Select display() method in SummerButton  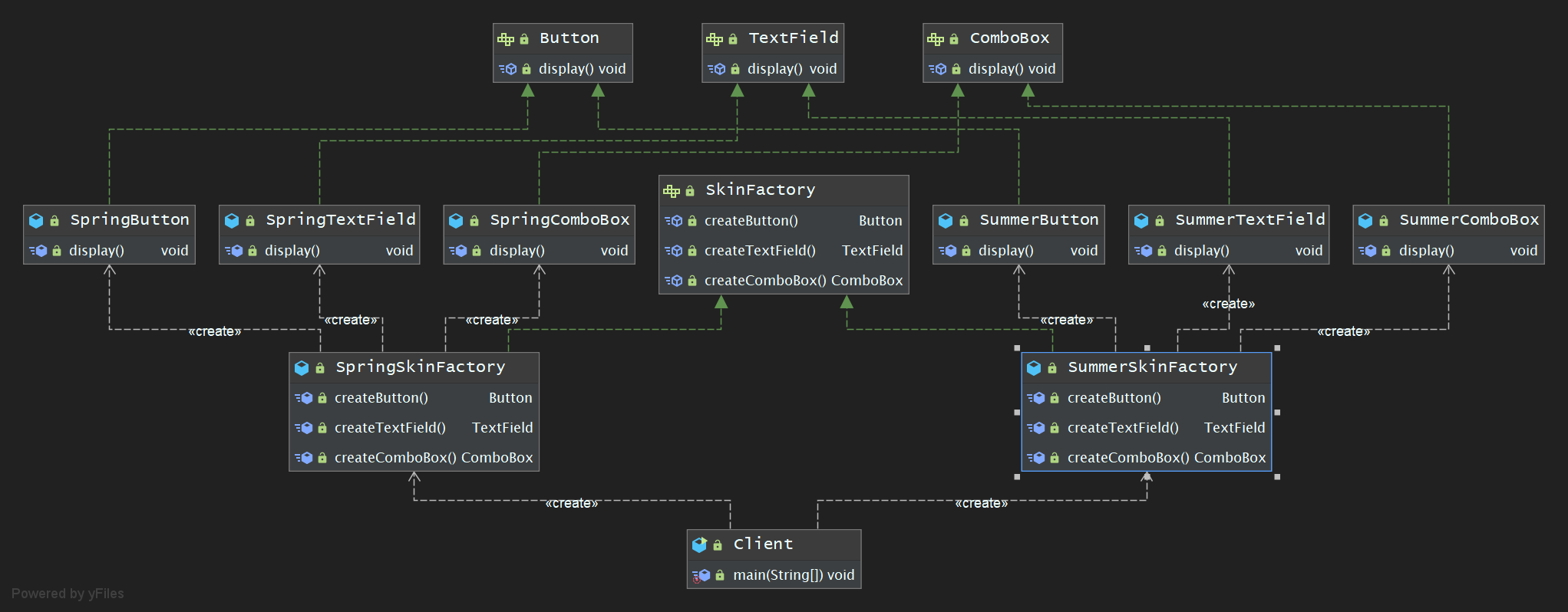(1005, 251)
